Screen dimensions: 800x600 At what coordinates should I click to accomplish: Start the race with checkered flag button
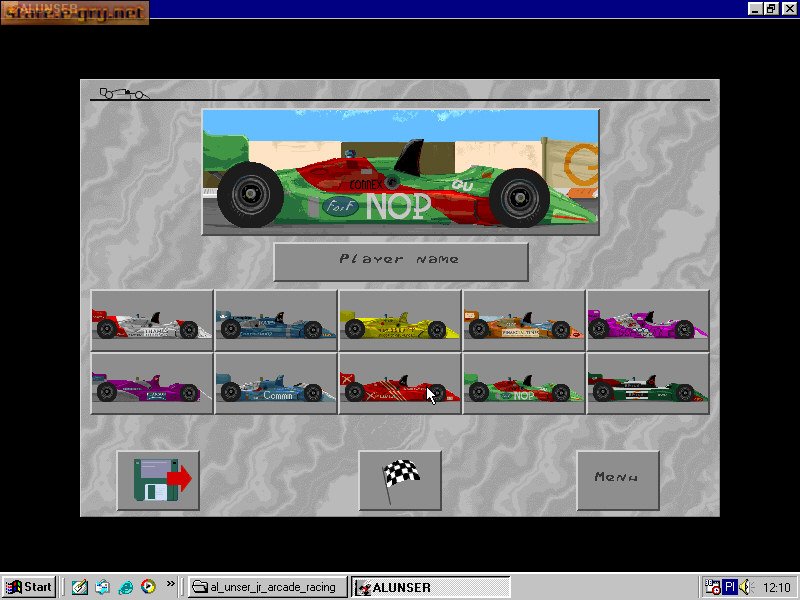400,480
